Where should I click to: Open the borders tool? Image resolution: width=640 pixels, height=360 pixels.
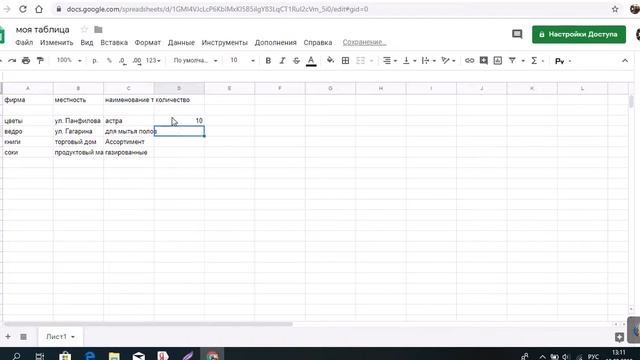coord(345,60)
